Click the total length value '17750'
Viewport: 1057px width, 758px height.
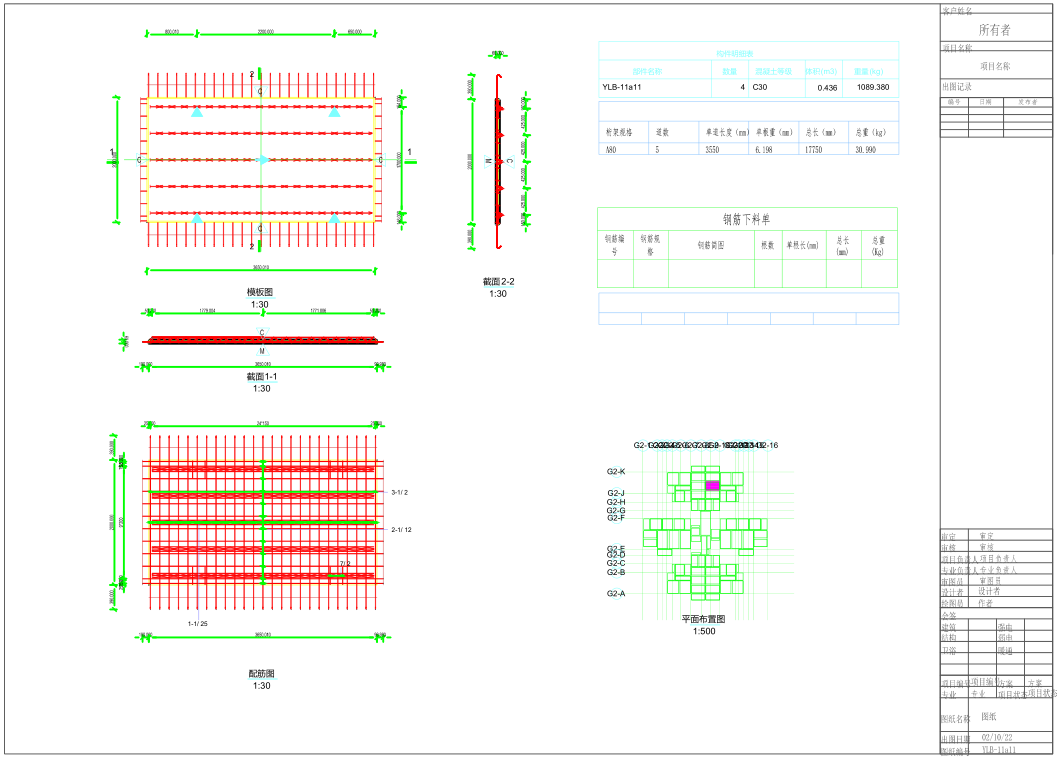pyautogui.click(x=814, y=150)
